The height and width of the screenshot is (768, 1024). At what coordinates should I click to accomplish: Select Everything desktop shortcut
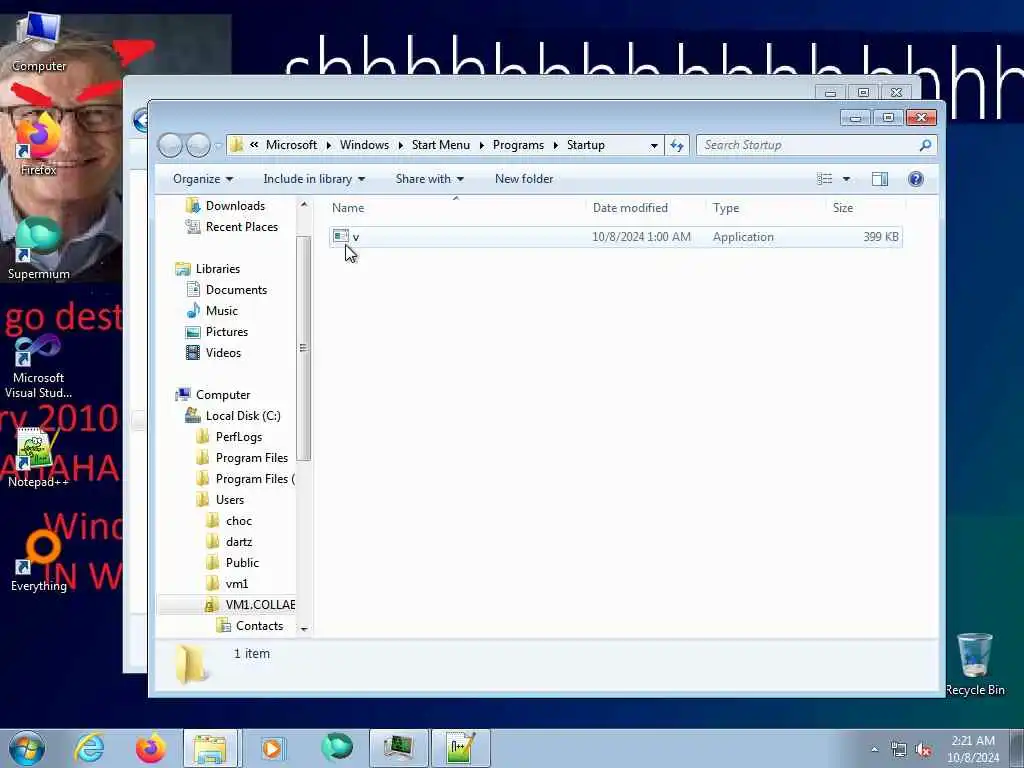coord(39,562)
